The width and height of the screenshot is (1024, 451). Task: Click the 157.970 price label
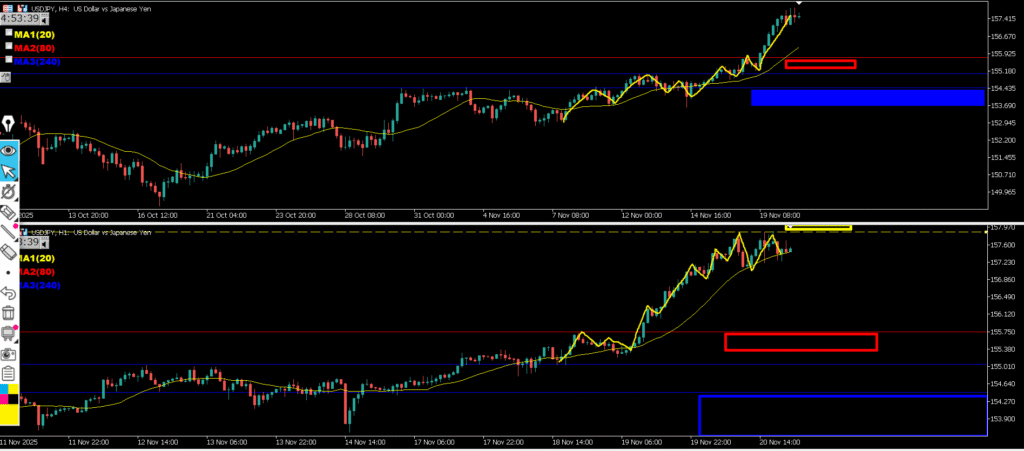pyautogui.click(x=1004, y=227)
